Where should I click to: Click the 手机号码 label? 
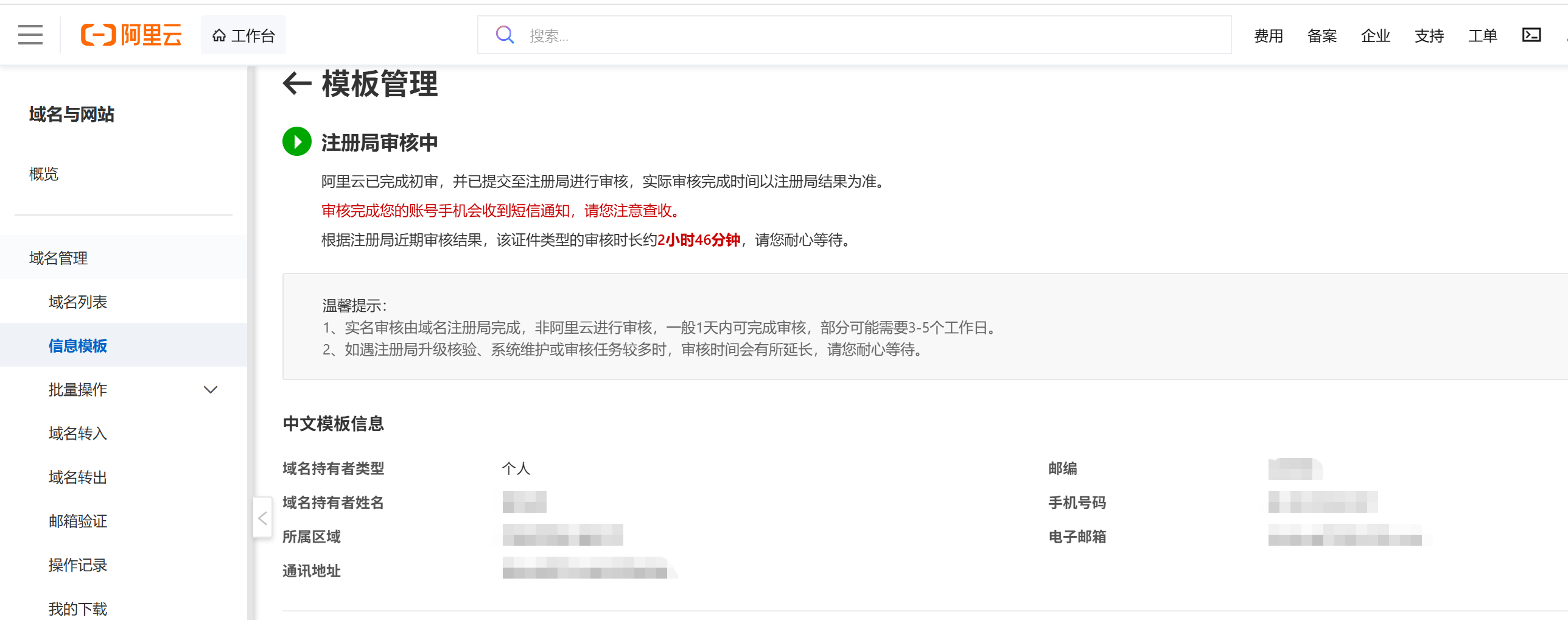coord(1077,502)
